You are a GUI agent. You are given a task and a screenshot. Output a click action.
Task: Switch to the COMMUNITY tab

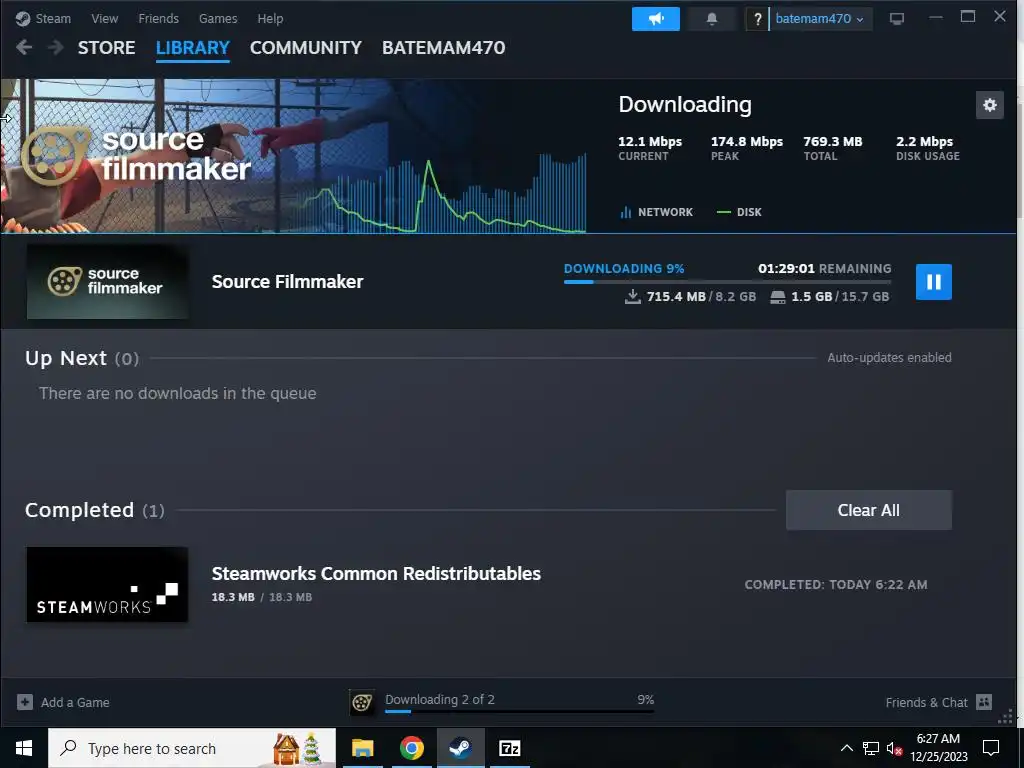[x=306, y=48]
